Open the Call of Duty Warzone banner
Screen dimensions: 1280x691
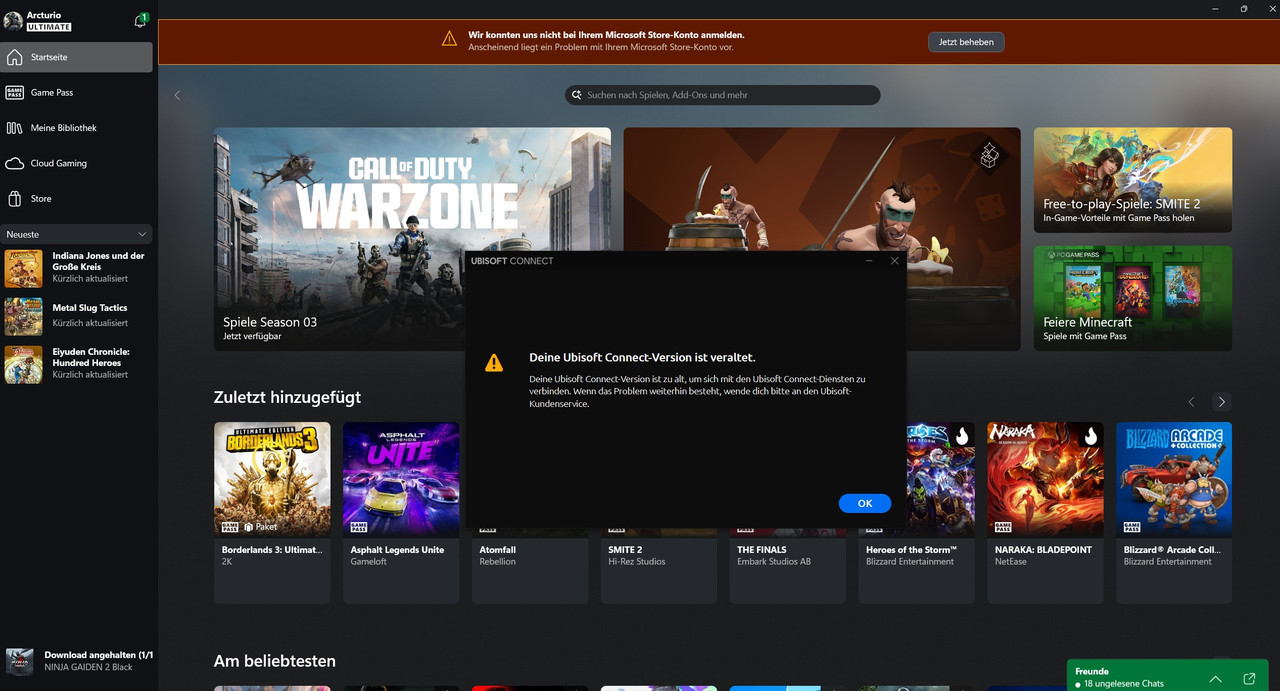(x=412, y=239)
